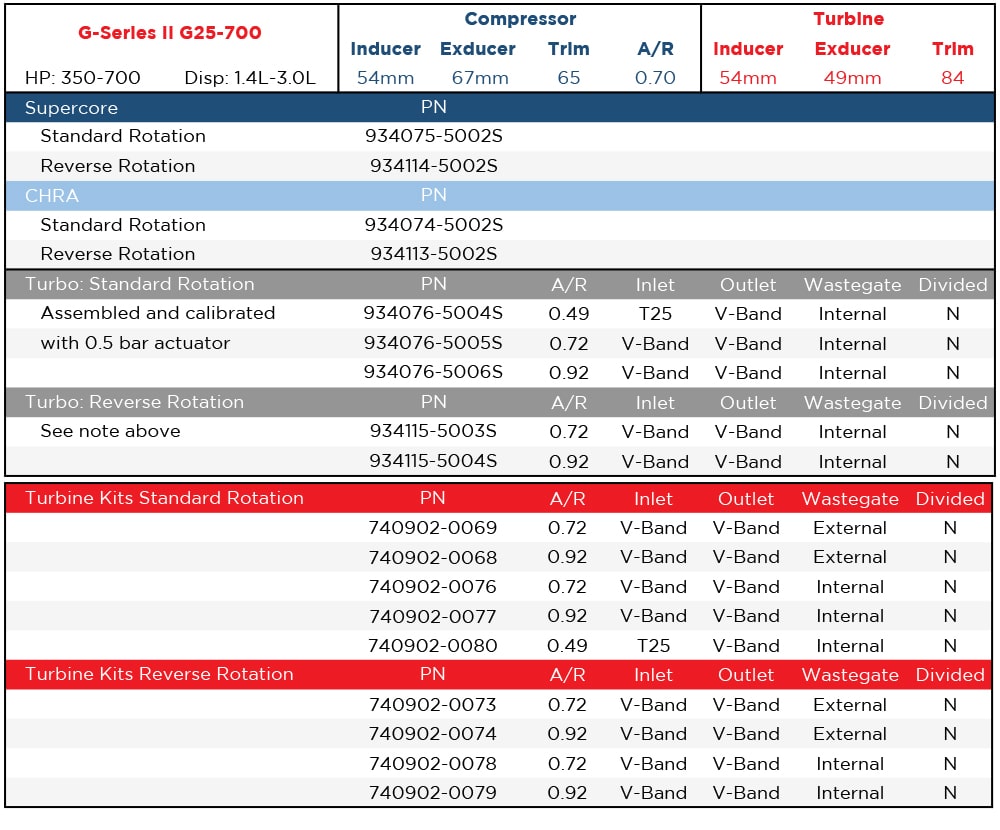Select part number 740902-0080
1000x830 pixels.
click(432, 645)
